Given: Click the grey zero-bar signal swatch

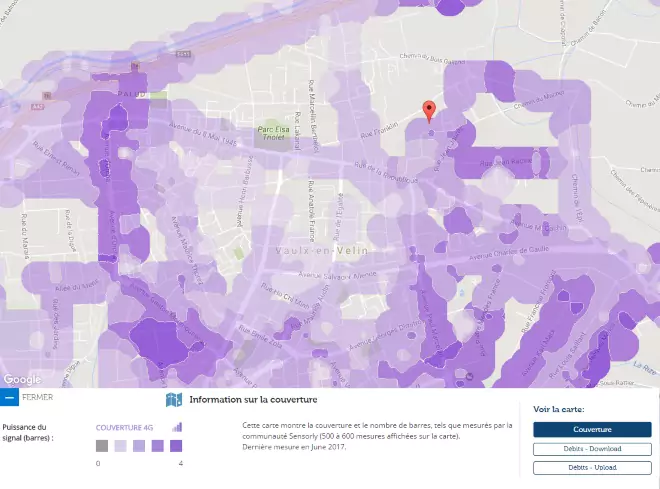Looking at the screenshot, I should (x=102, y=446).
